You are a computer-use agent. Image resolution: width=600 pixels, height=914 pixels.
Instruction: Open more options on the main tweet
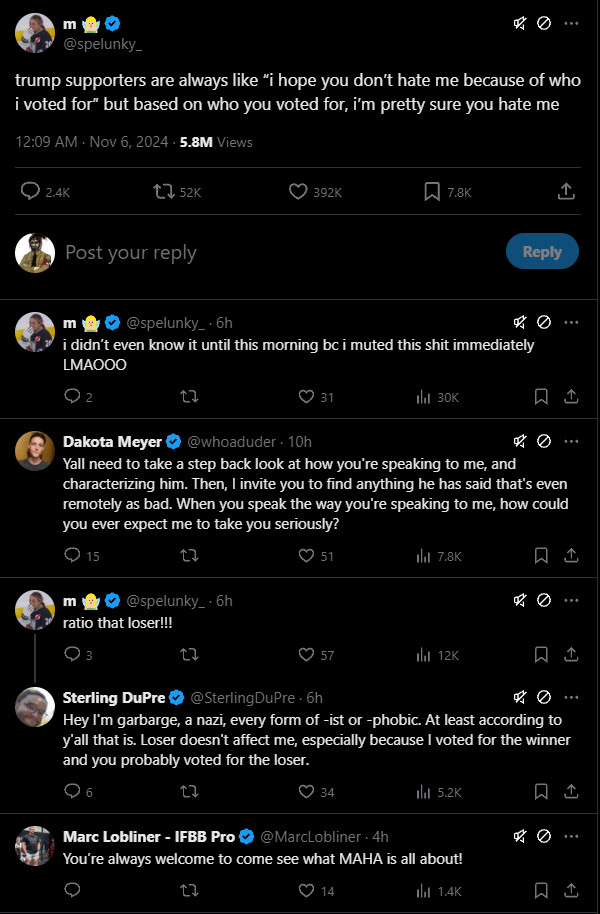pyautogui.click(x=571, y=23)
